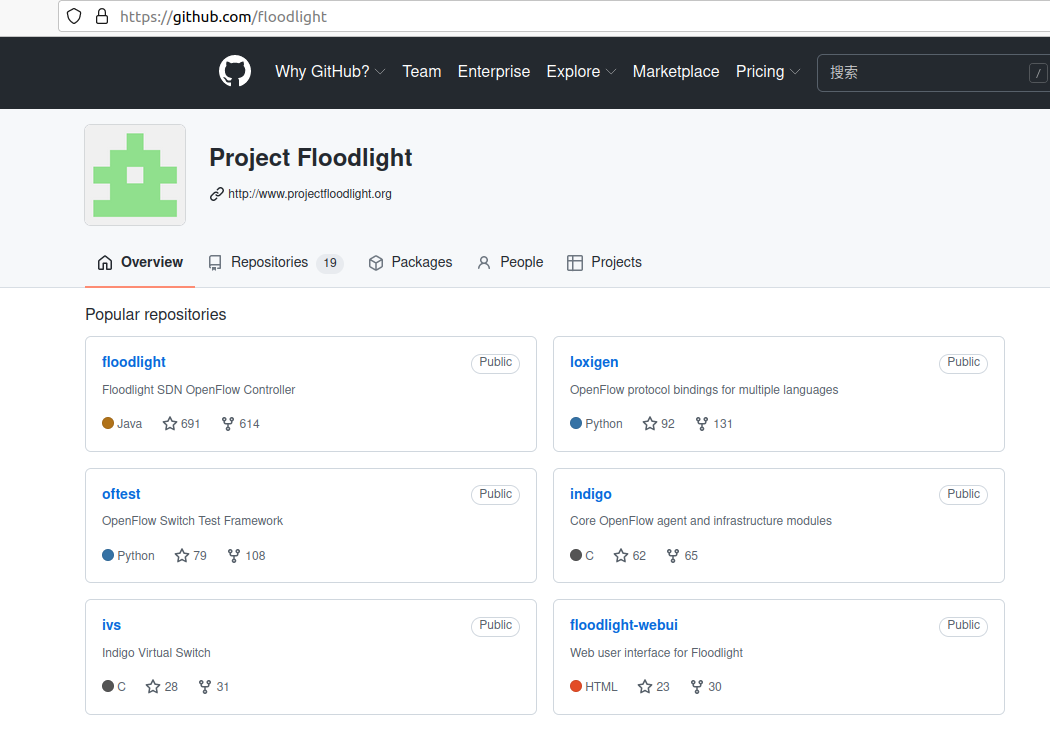Click the 614 fork count on floodlight
This screenshot has height=739, width=1050.
pos(250,424)
